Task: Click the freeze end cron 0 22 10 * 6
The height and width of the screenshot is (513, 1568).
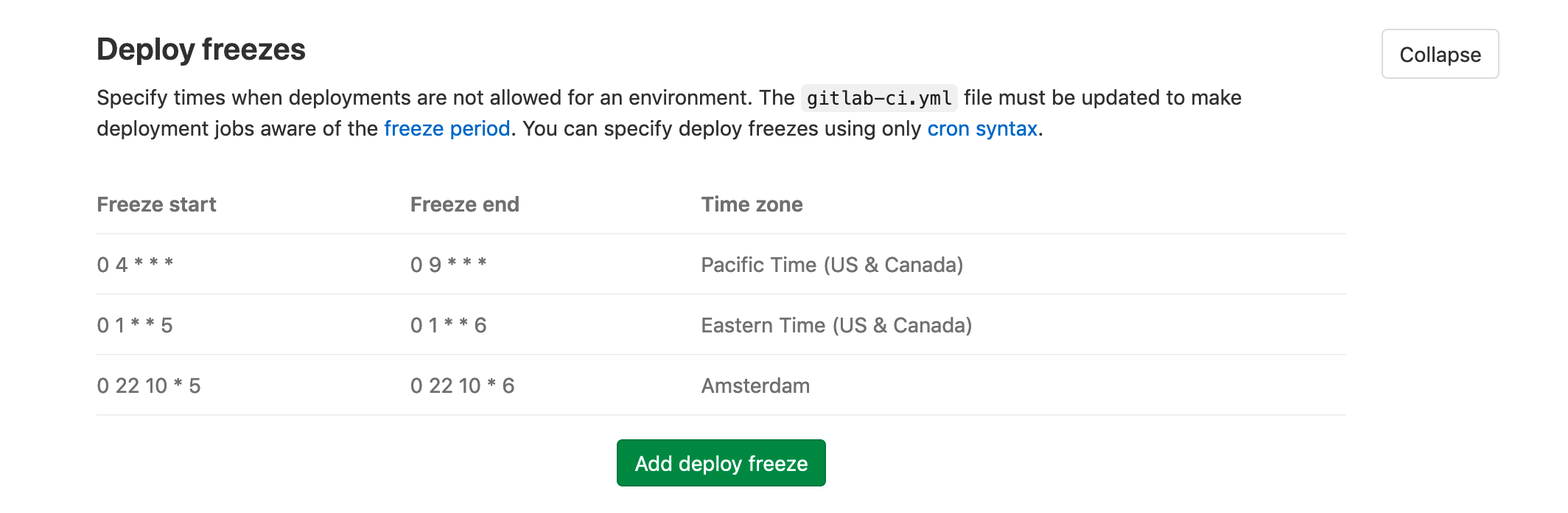Action: point(463,385)
